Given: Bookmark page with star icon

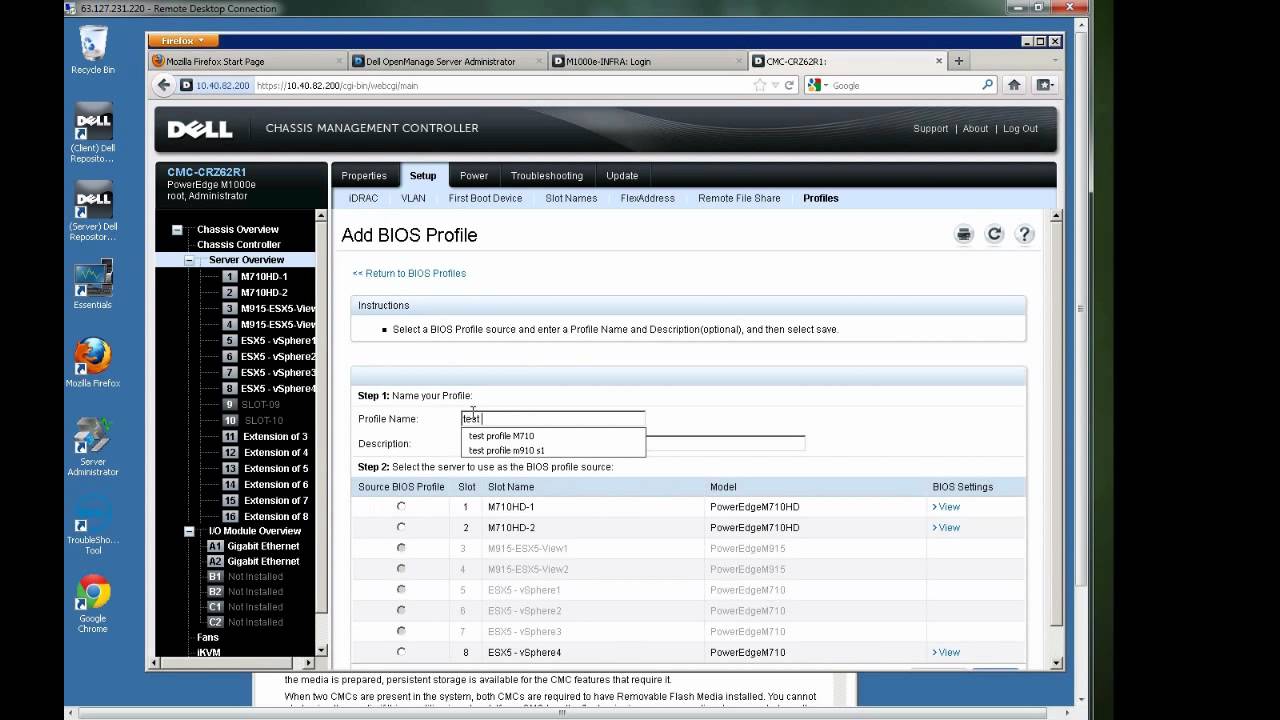Looking at the screenshot, I should coord(761,85).
